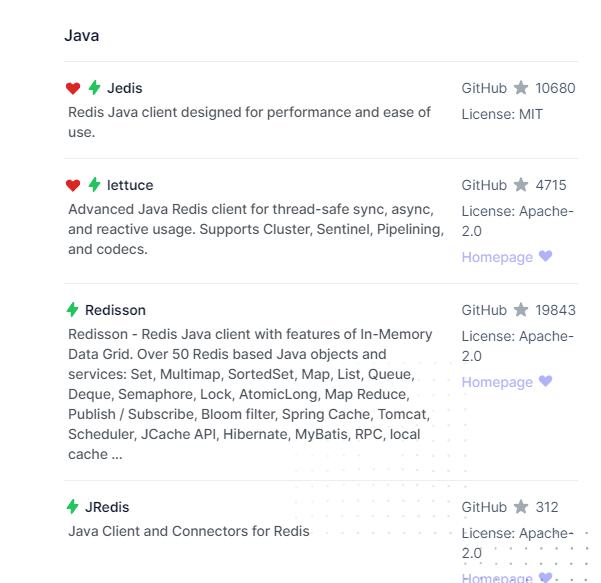Click the red heart icon beside lettuce

click(x=73, y=185)
